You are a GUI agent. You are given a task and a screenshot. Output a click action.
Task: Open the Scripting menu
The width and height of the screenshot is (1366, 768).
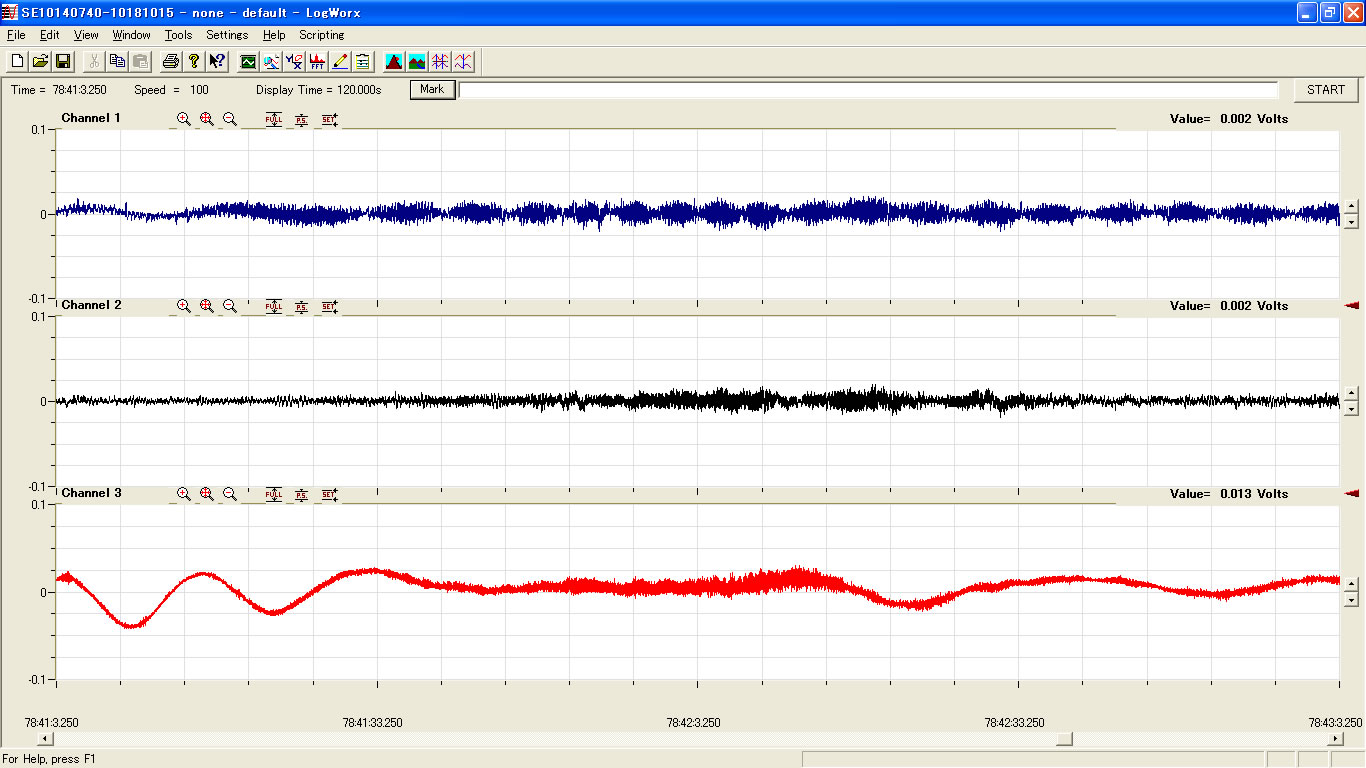(x=321, y=35)
